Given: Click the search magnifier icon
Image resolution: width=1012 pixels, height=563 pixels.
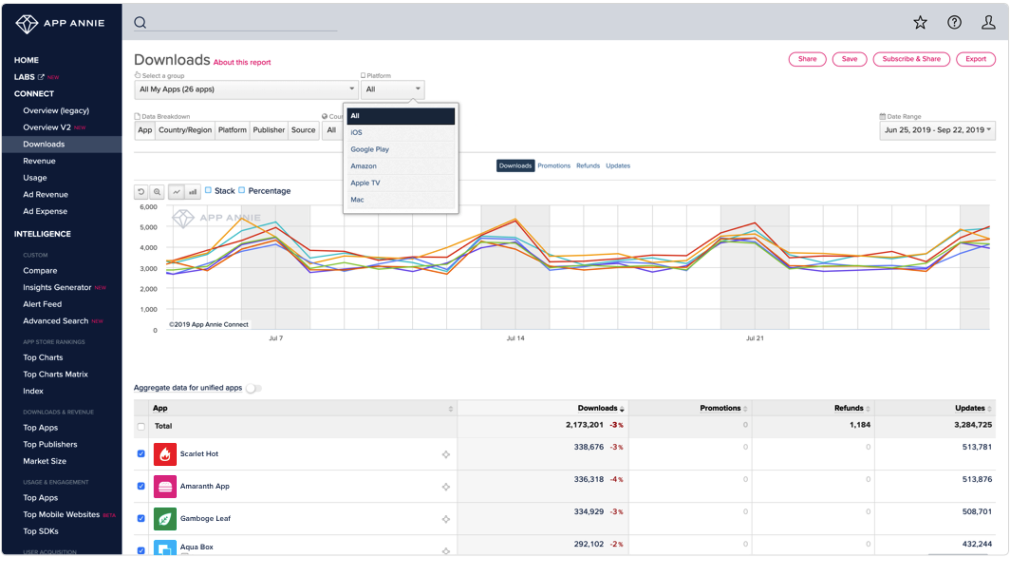Looking at the screenshot, I should tap(140, 23).
